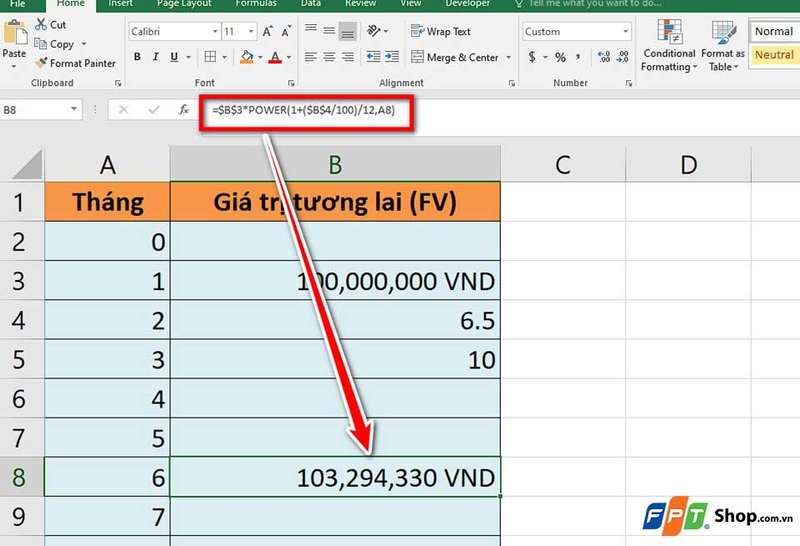The width and height of the screenshot is (800, 546).
Task: Click the Paste clipboard icon
Action: [14, 33]
